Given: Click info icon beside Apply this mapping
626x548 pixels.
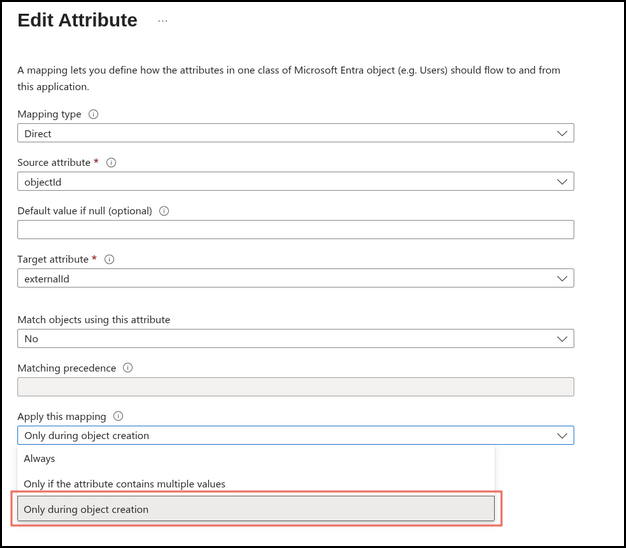Looking at the screenshot, I should [x=118, y=416].
